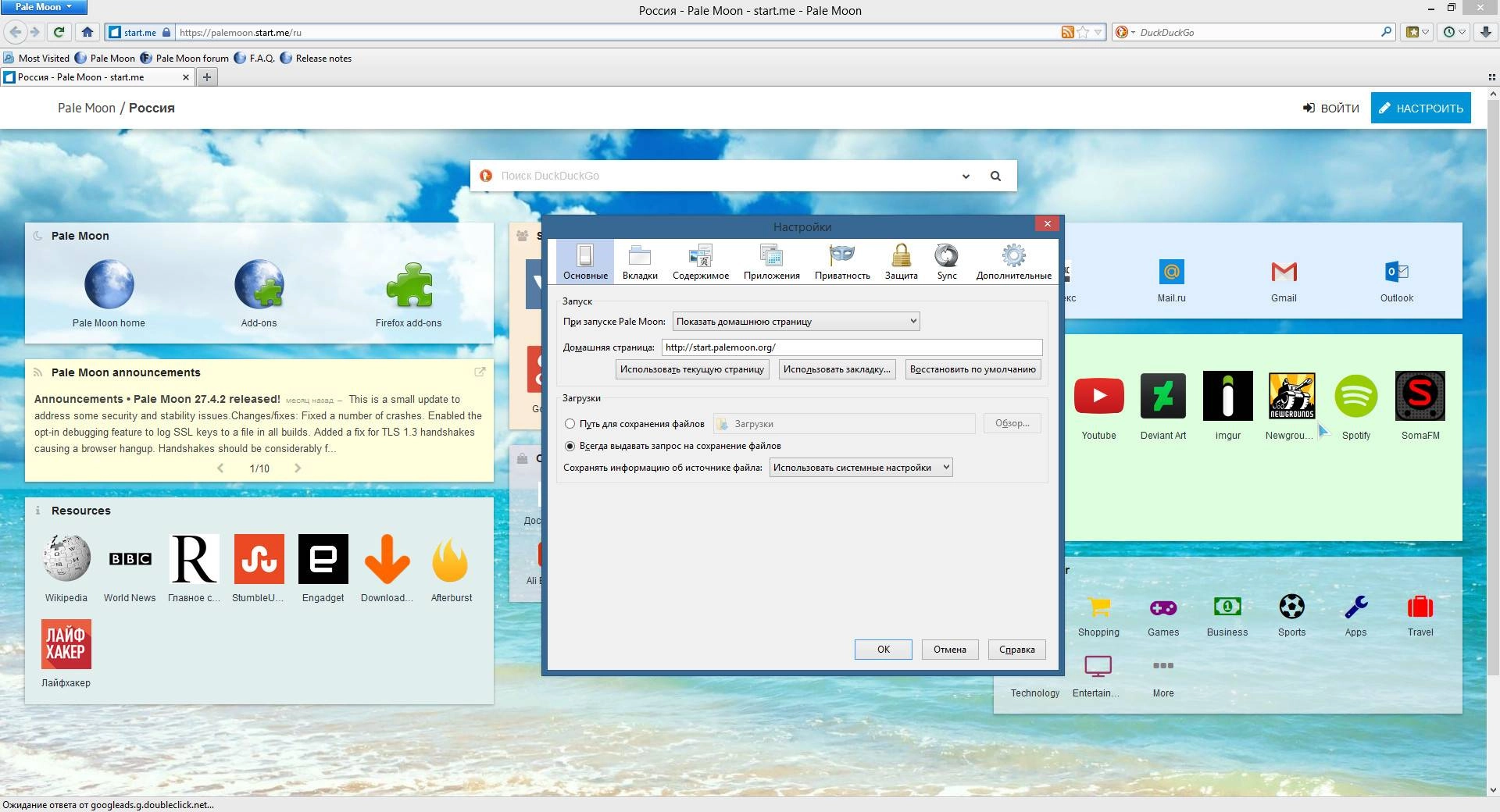Open 'При запуске Pale Moon' dropdown
This screenshot has height=812, width=1500.
click(796, 321)
